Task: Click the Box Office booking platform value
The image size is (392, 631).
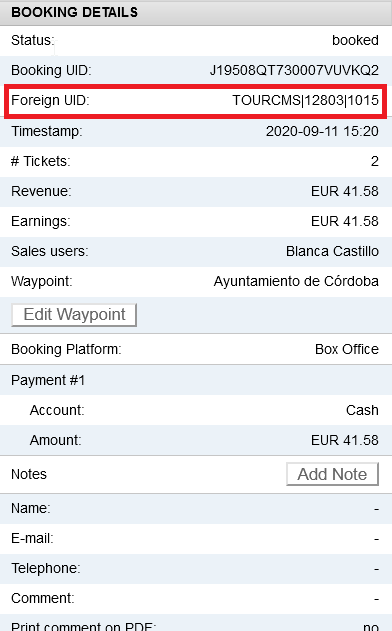Action: click(347, 349)
